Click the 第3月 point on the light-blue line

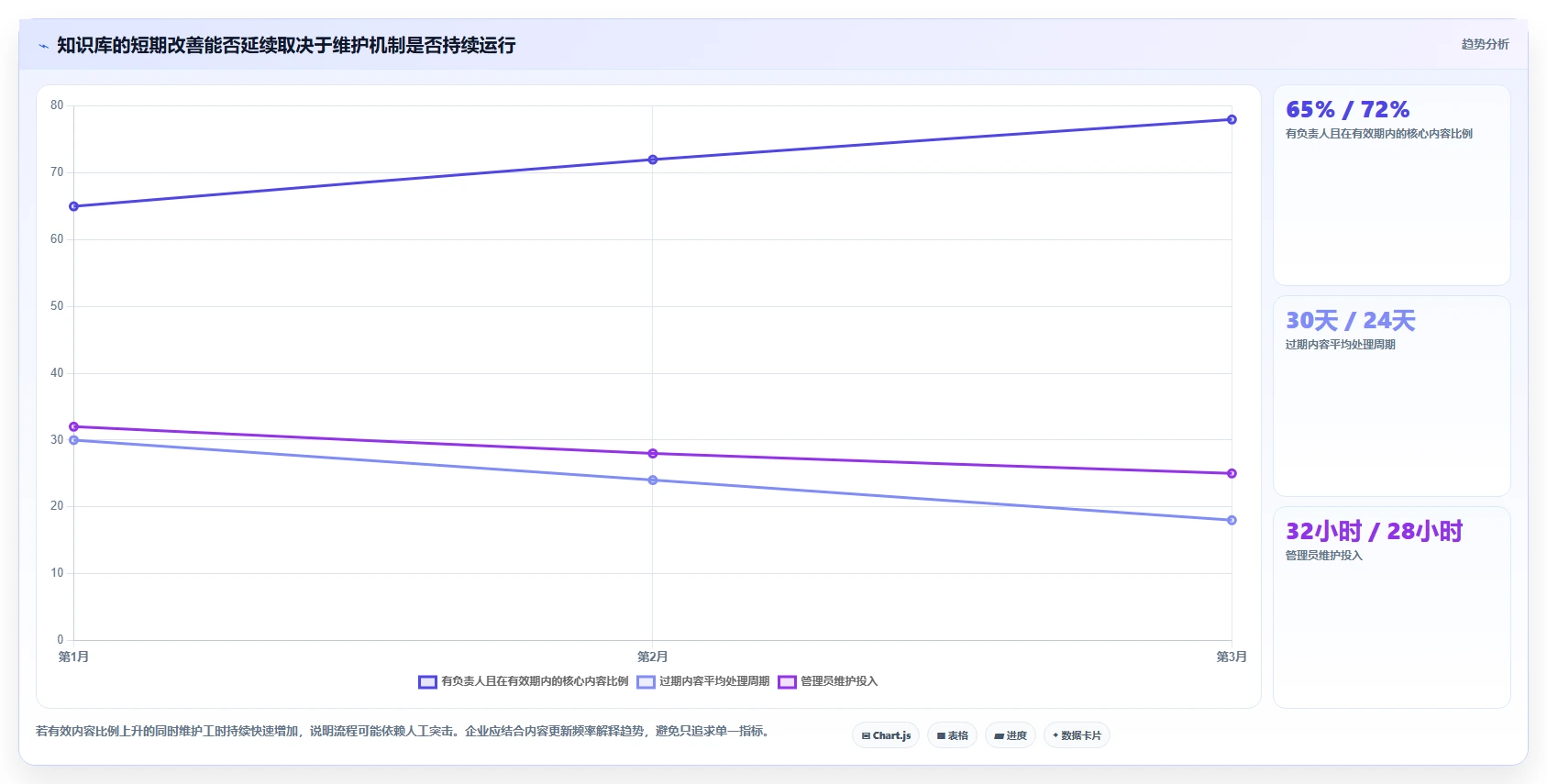(1232, 520)
